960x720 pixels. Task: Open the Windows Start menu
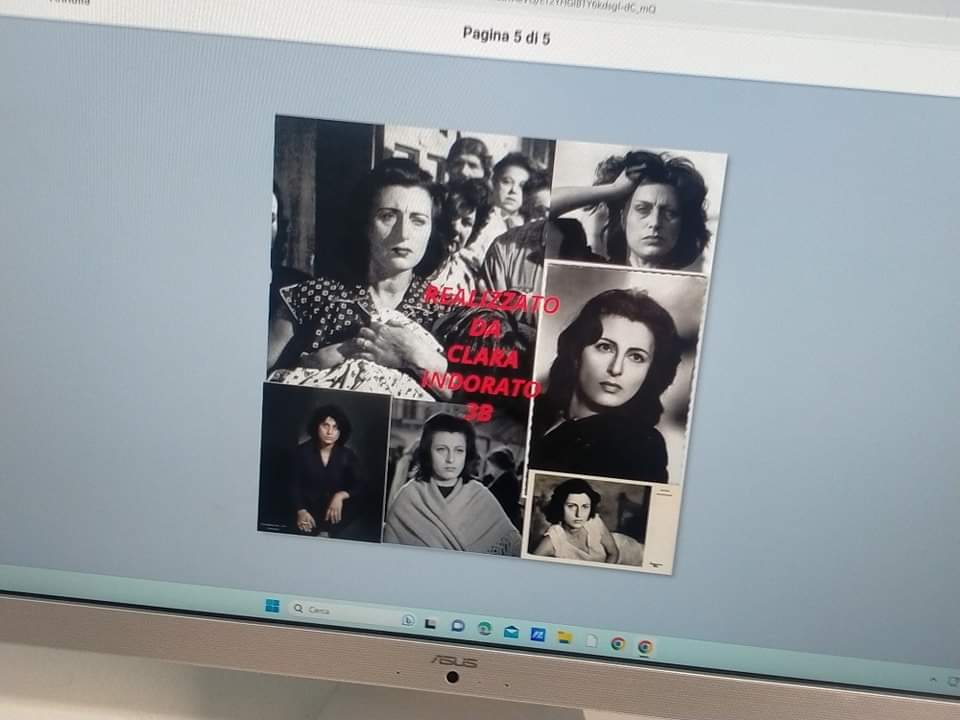coord(272,606)
